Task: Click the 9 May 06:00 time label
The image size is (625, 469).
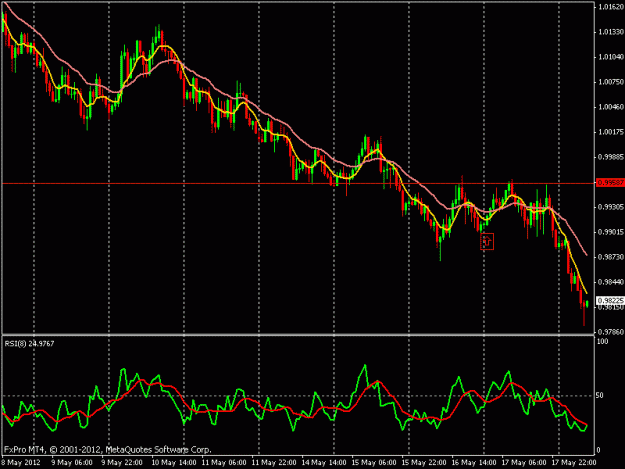Action: [x=72, y=462]
